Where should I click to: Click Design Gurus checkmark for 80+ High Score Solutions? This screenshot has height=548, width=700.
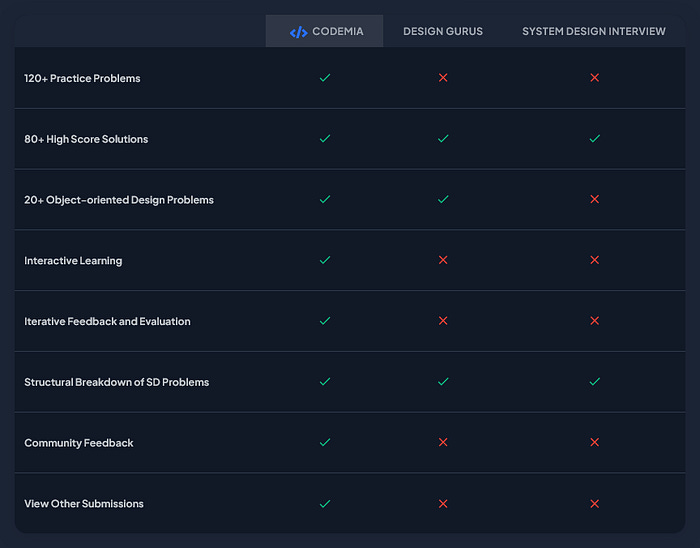click(x=443, y=138)
